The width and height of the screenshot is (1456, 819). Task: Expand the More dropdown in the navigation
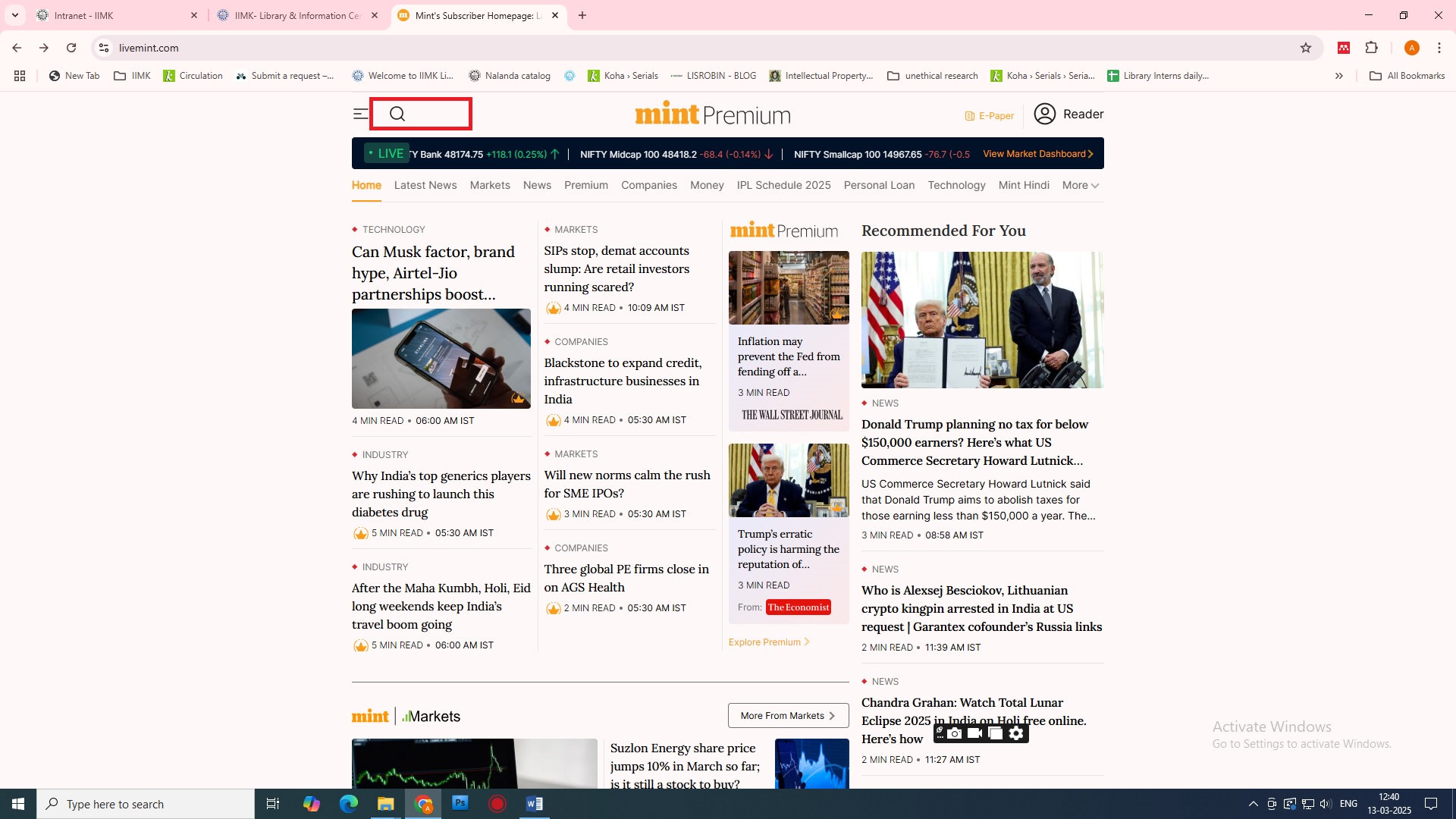[1081, 186]
